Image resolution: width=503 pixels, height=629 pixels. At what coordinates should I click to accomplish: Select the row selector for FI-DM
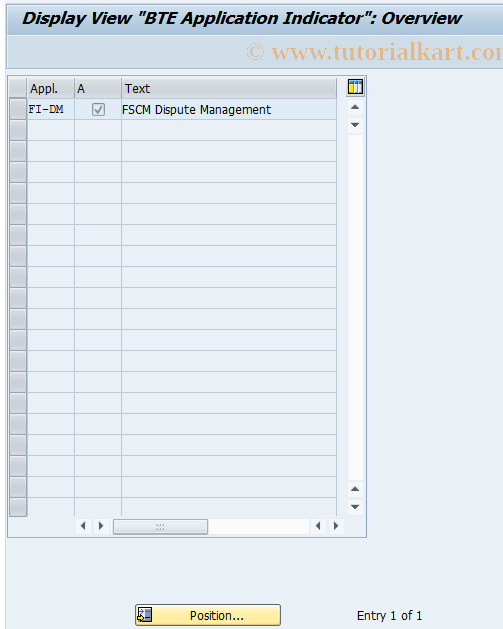[18, 110]
